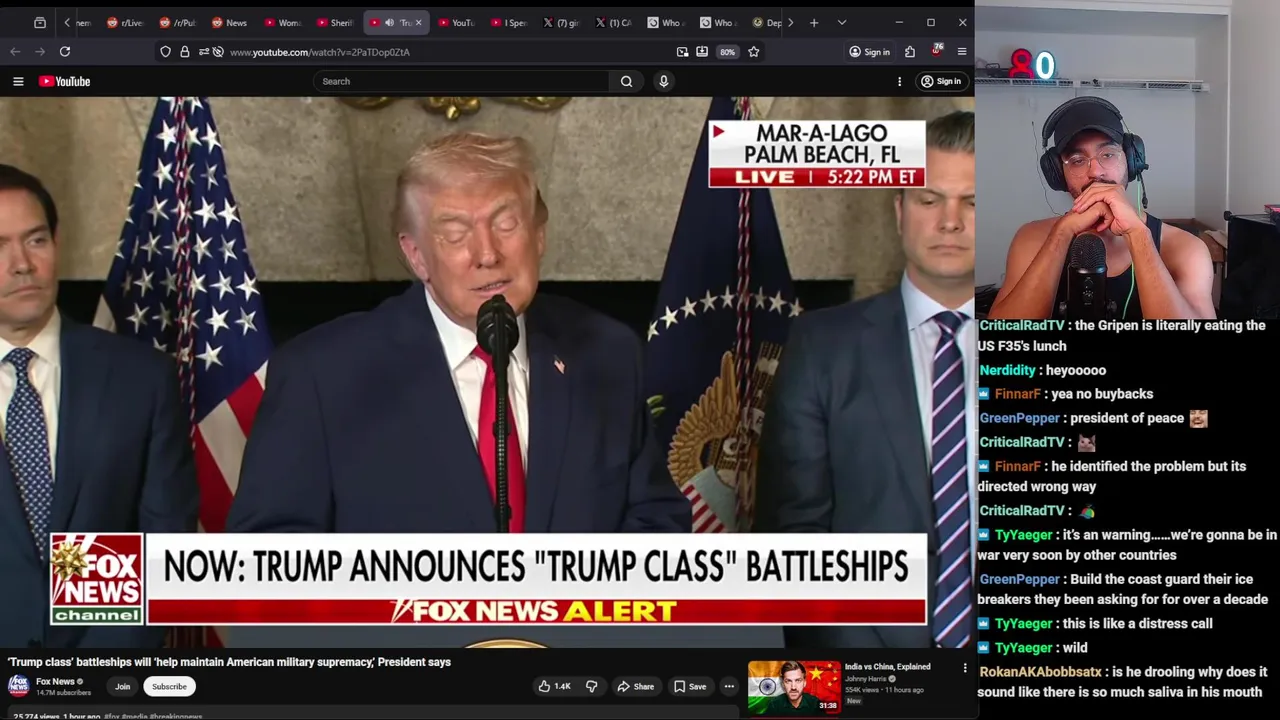Switch to the (7) X tab
Screen dimensions: 1280x720
(x=561, y=22)
